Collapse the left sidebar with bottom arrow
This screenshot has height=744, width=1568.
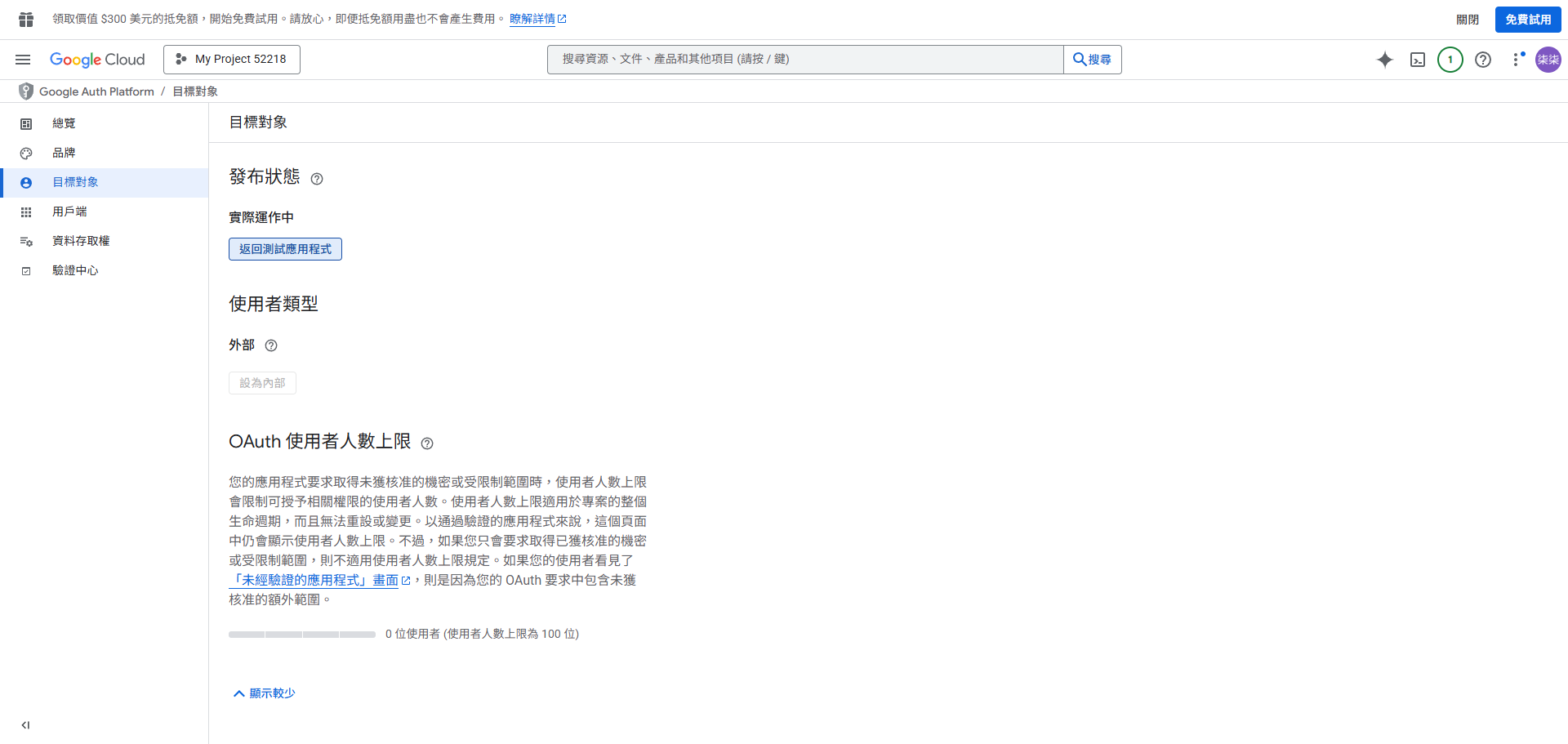coord(24,724)
